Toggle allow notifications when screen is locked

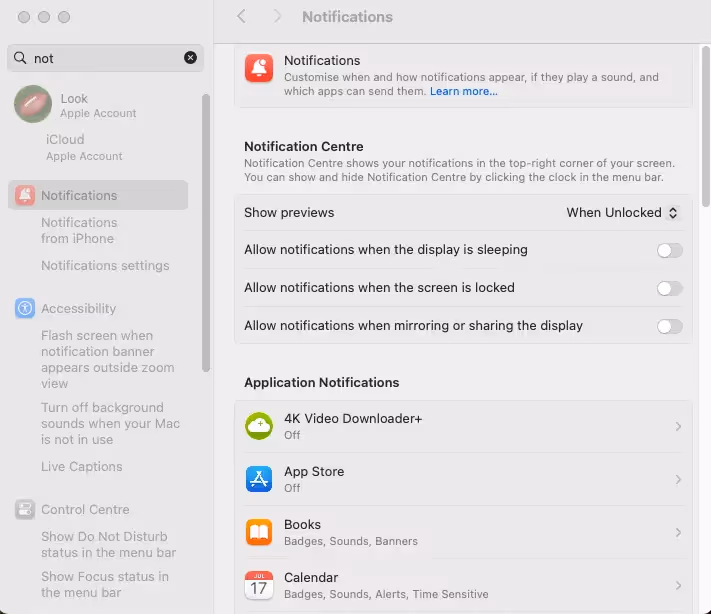pyautogui.click(x=670, y=288)
